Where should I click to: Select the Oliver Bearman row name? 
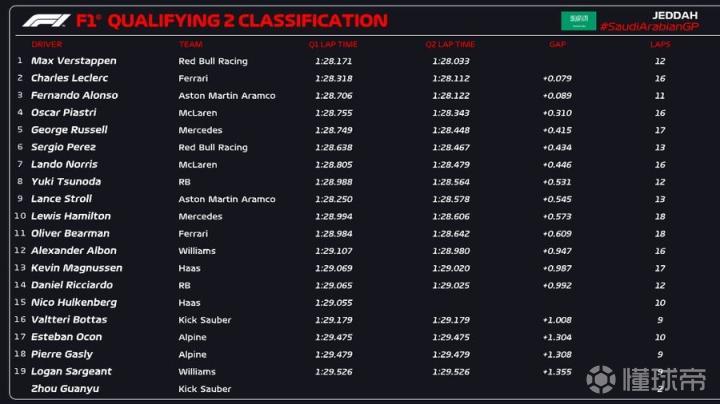pos(72,233)
